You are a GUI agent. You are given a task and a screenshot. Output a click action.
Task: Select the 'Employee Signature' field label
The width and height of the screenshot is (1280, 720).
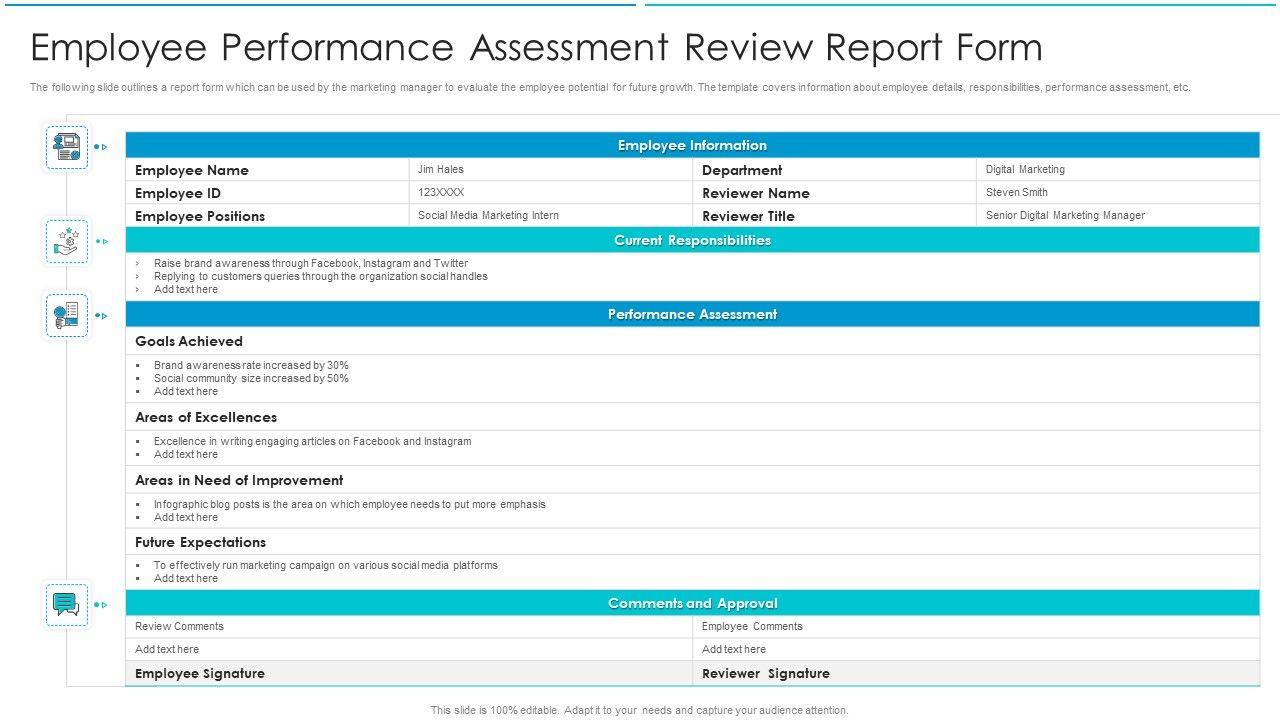(x=200, y=673)
